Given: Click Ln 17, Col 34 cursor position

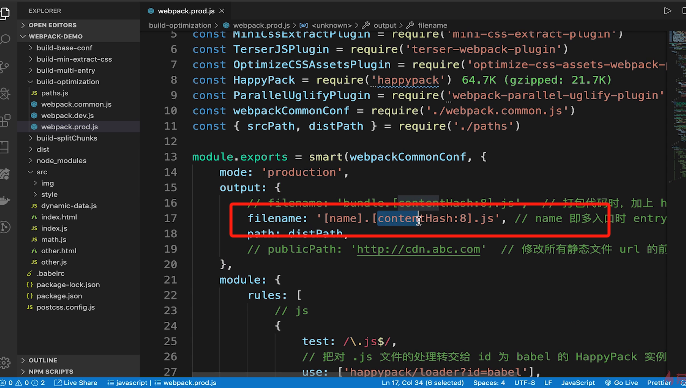Looking at the screenshot, I should pyautogui.click(x=423, y=383).
